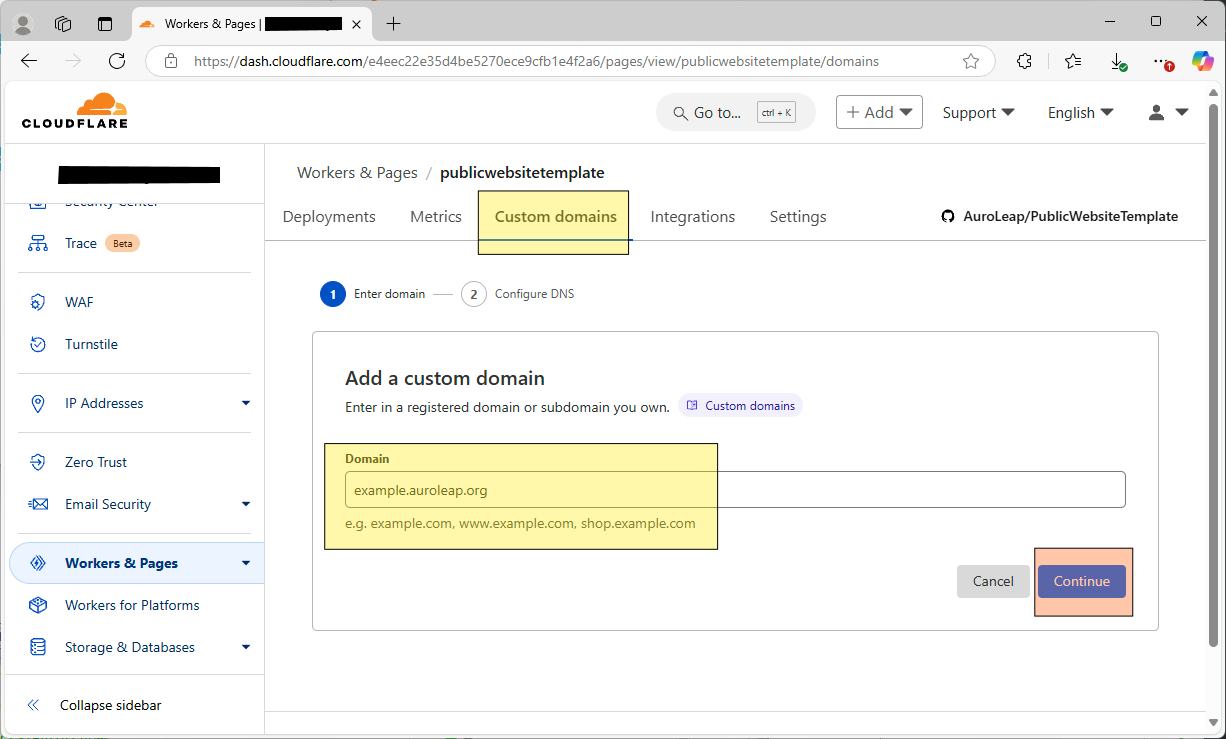Open the Zero Trust sidebar item

click(96, 462)
